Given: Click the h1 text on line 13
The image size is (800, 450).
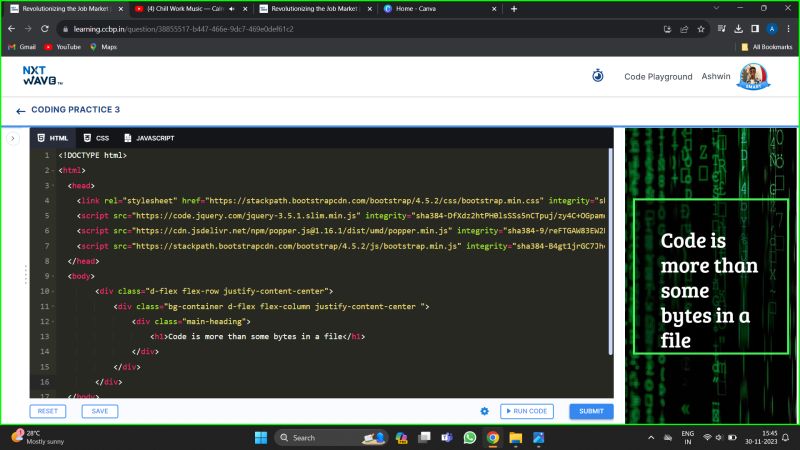Looking at the screenshot, I should [255, 337].
